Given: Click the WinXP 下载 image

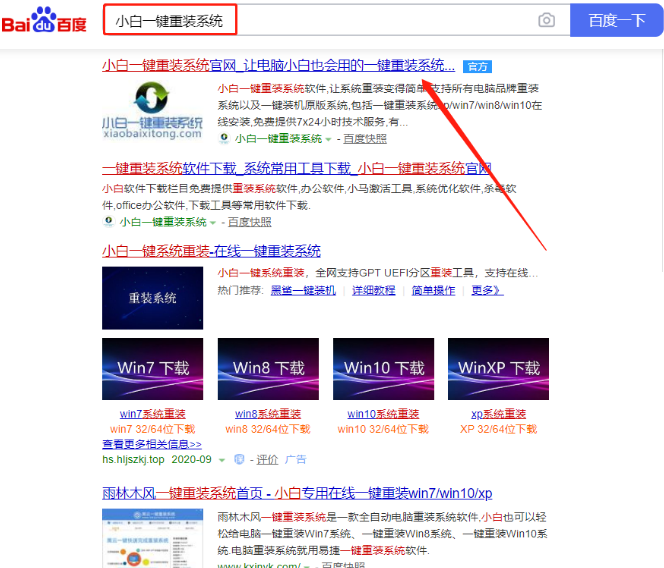Looking at the screenshot, I should (498, 369).
